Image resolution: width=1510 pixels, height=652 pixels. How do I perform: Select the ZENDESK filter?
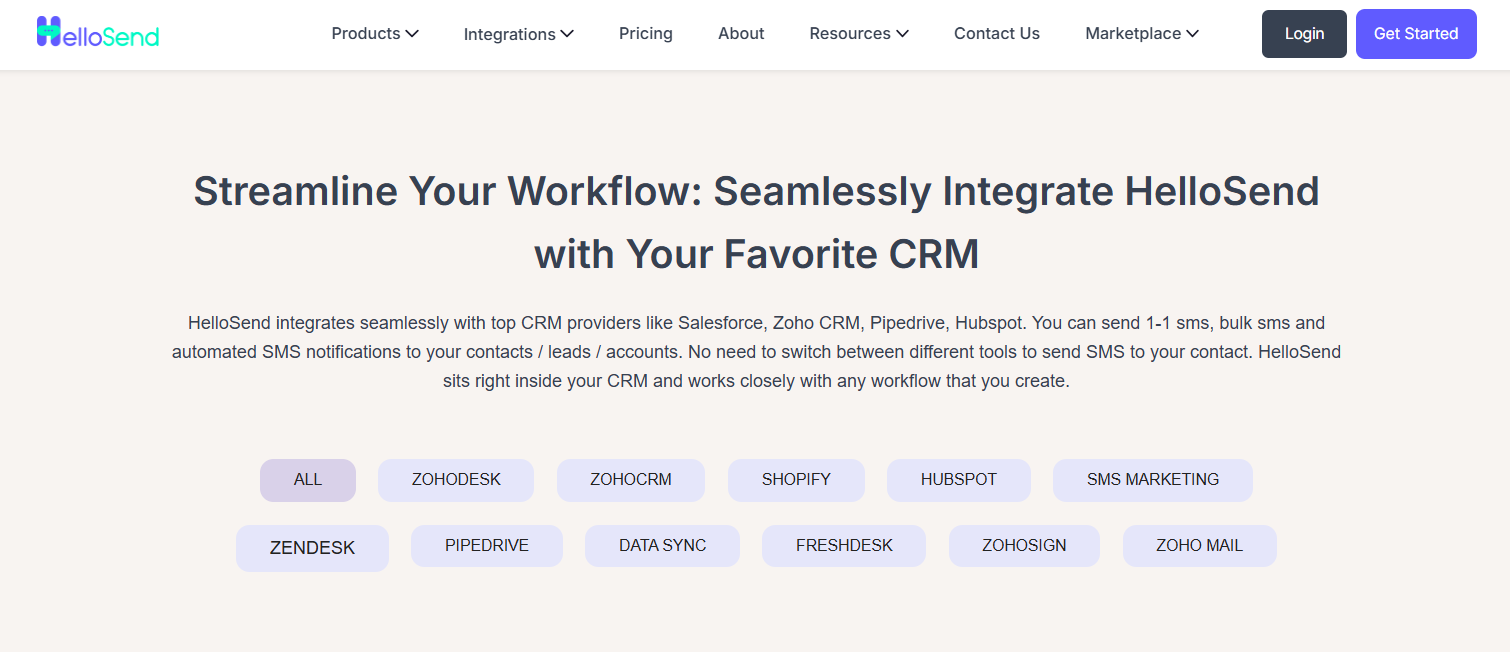(312, 548)
